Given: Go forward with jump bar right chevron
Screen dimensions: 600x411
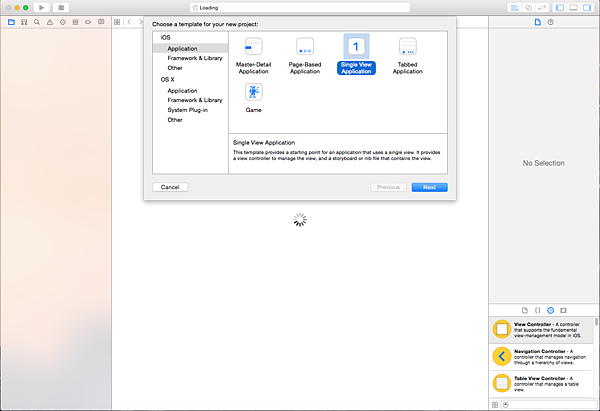Looking at the screenshot, I should pos(140,22).
